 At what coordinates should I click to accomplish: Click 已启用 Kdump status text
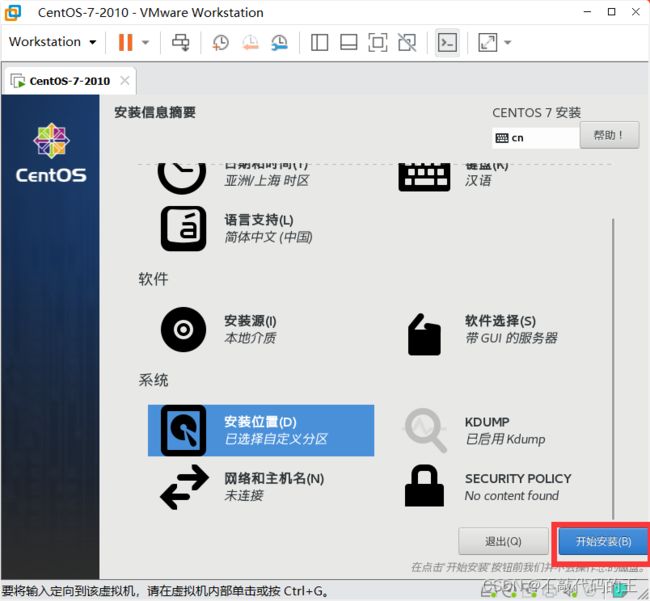pos(505,439)
